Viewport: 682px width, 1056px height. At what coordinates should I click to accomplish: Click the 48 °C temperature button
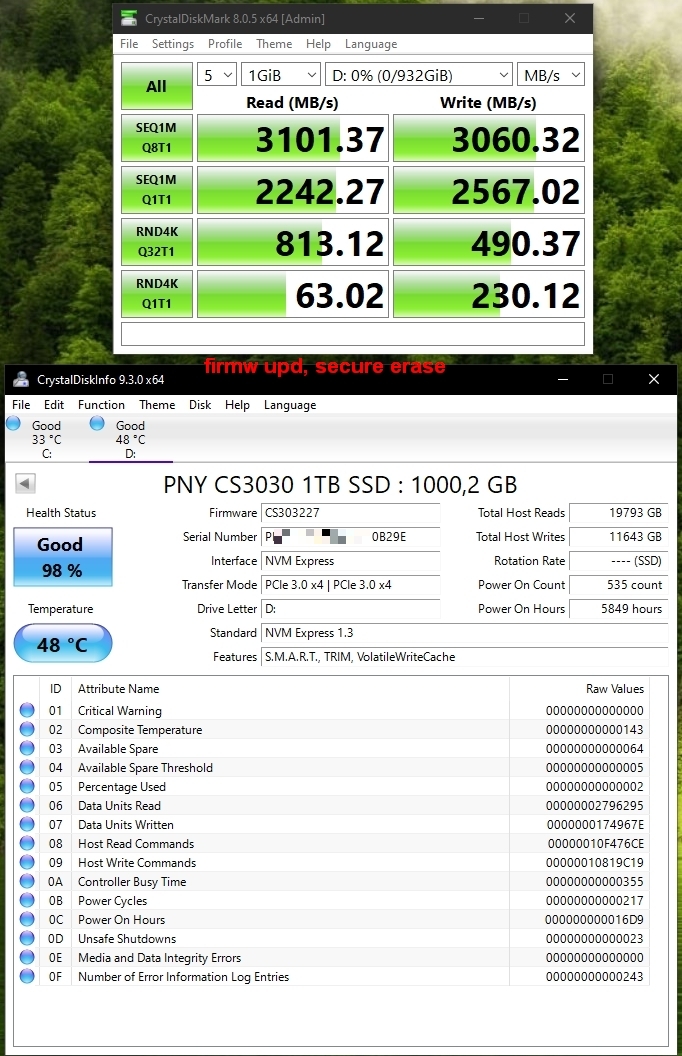click(63, 643)
